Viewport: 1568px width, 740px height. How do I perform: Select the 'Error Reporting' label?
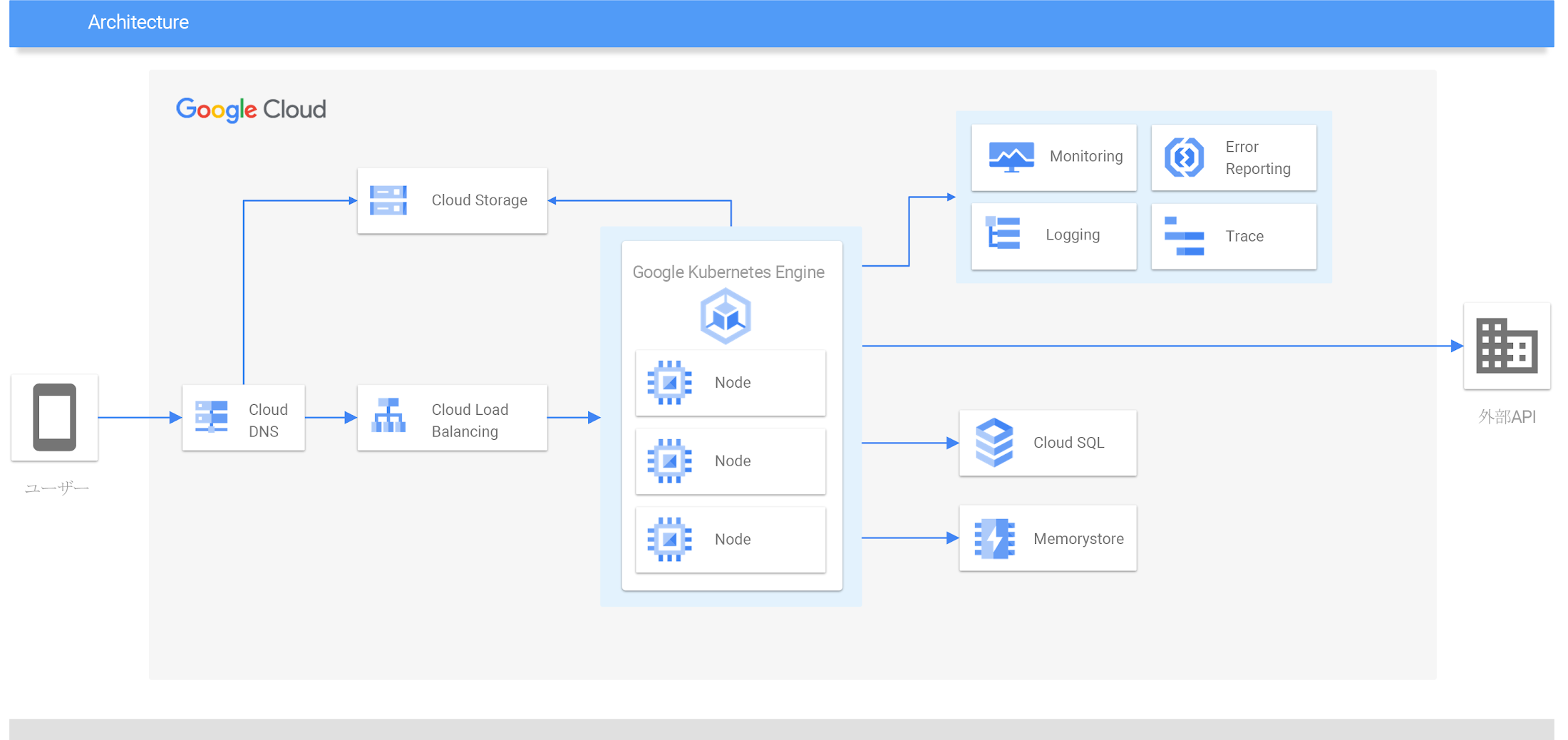point(1258,158)
